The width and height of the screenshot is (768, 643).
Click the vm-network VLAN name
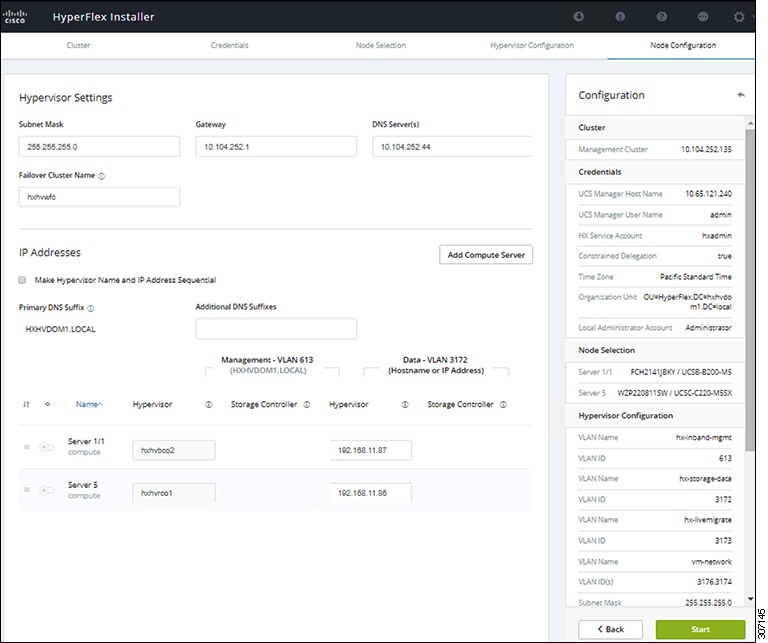point(712,562)
